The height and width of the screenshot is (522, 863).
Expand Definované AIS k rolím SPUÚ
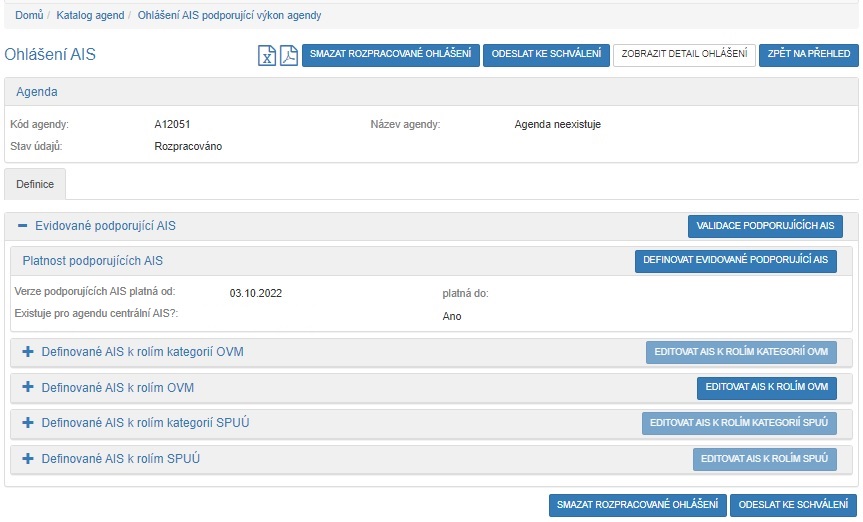28,459
